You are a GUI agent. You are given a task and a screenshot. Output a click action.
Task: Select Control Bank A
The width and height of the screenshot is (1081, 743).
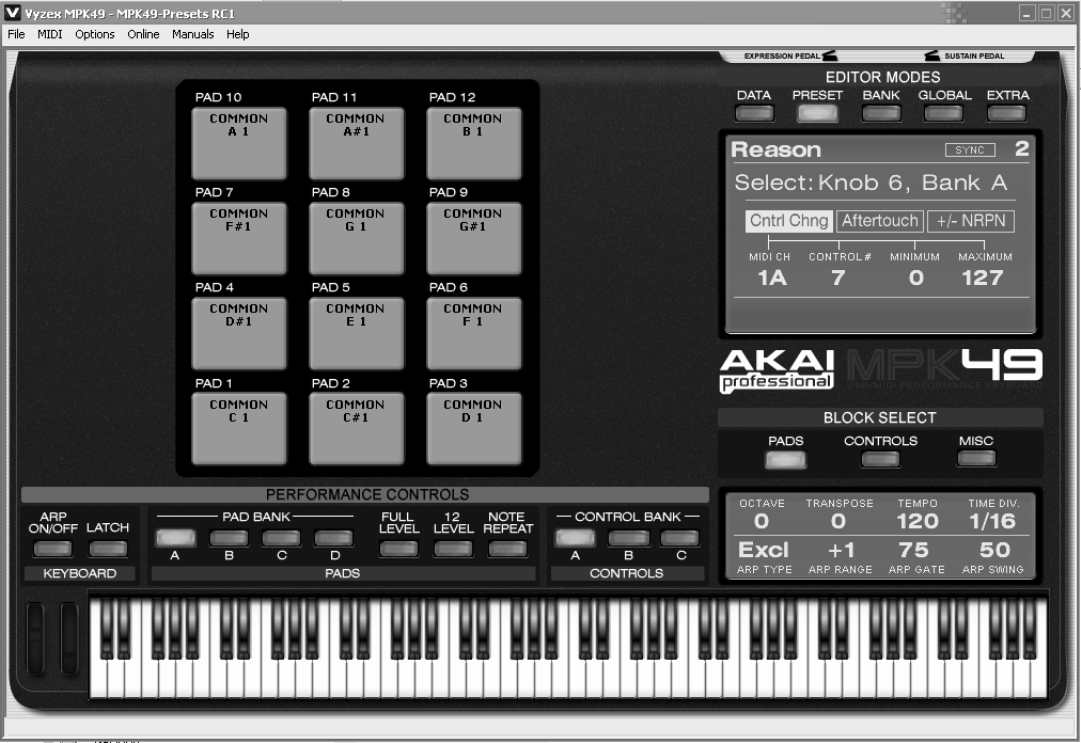click(x=575, y=538)
